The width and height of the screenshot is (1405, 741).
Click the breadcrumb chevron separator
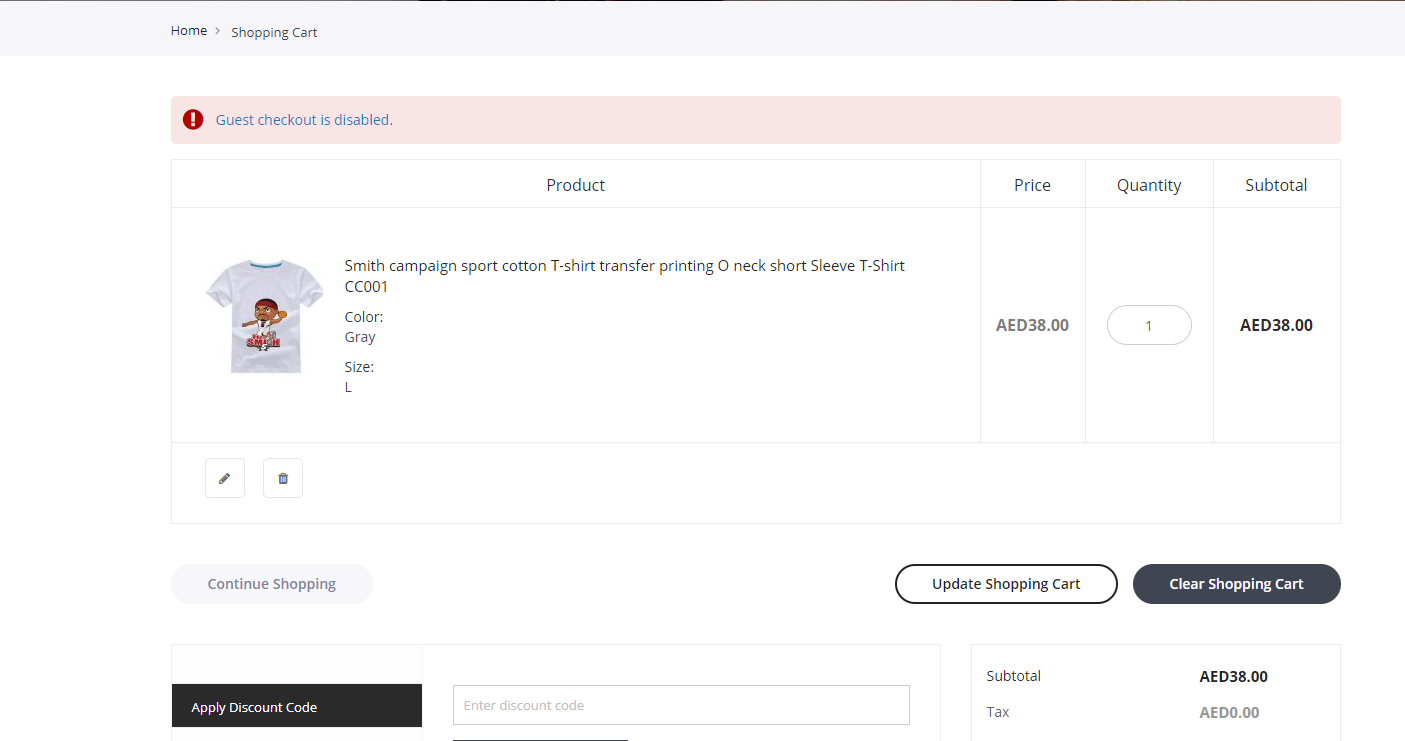(x=218, y=31)
